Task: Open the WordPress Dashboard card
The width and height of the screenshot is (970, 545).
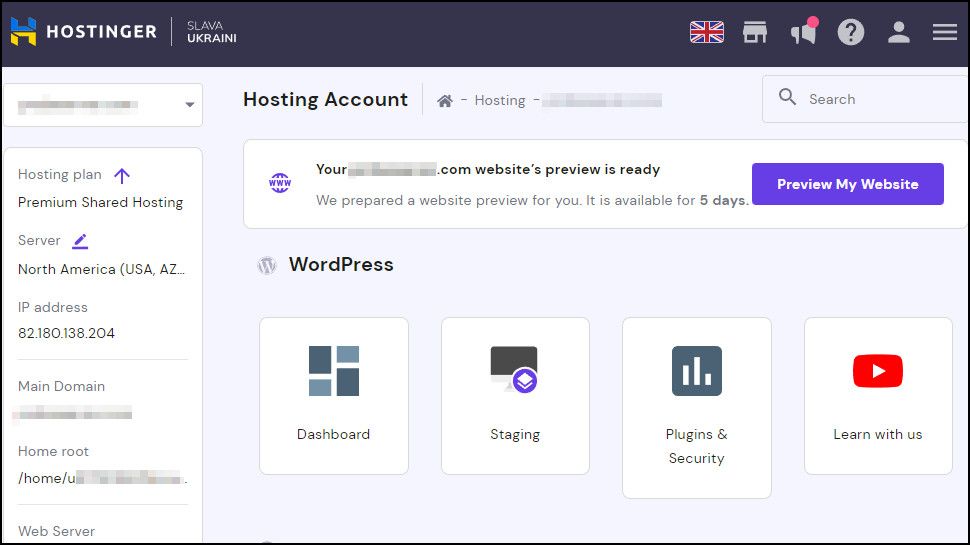Action: (334, 396)
